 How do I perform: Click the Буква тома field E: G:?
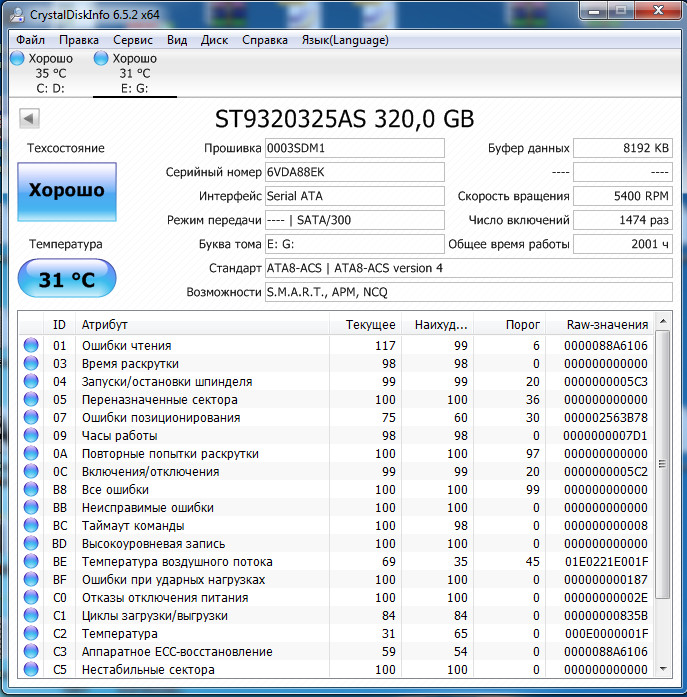point(355,244)
